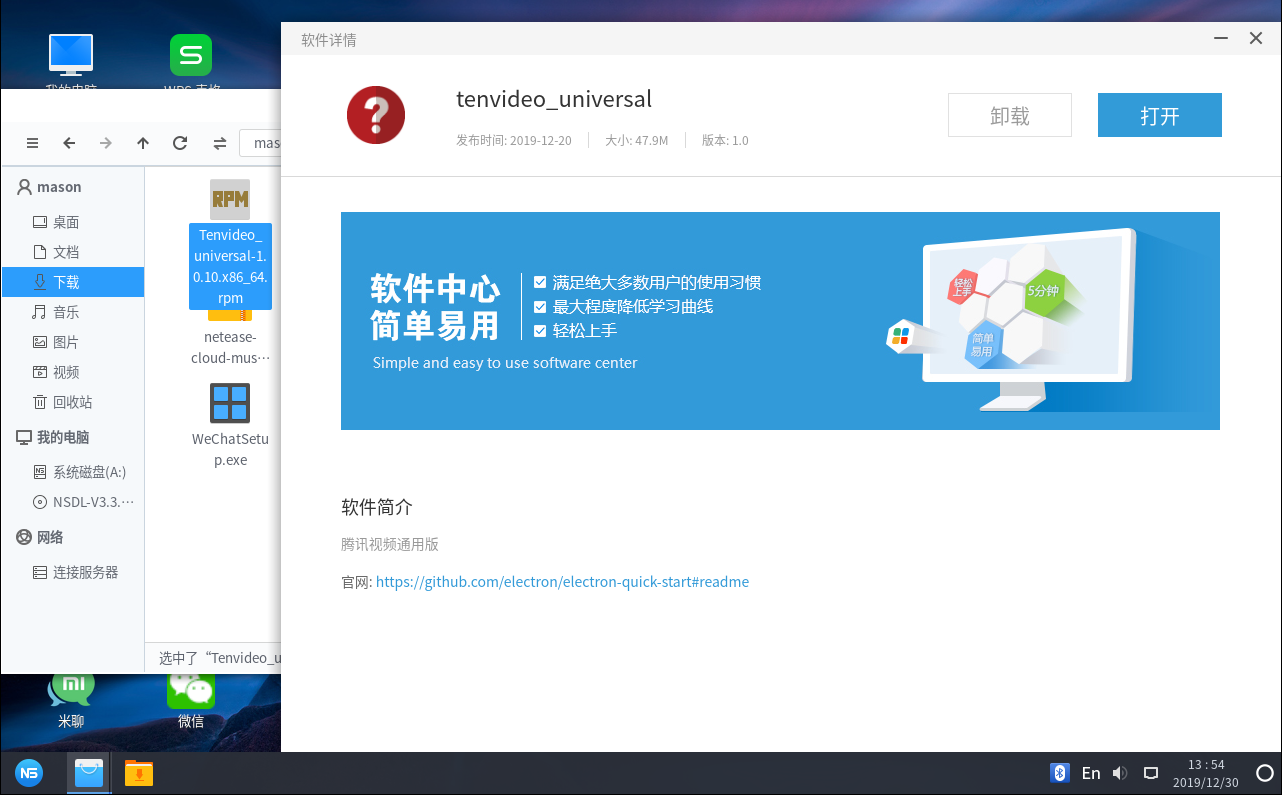Viewport: 1282px width, 795px height.
Task: Go forward in the file manager
Action: pos(106,143)
